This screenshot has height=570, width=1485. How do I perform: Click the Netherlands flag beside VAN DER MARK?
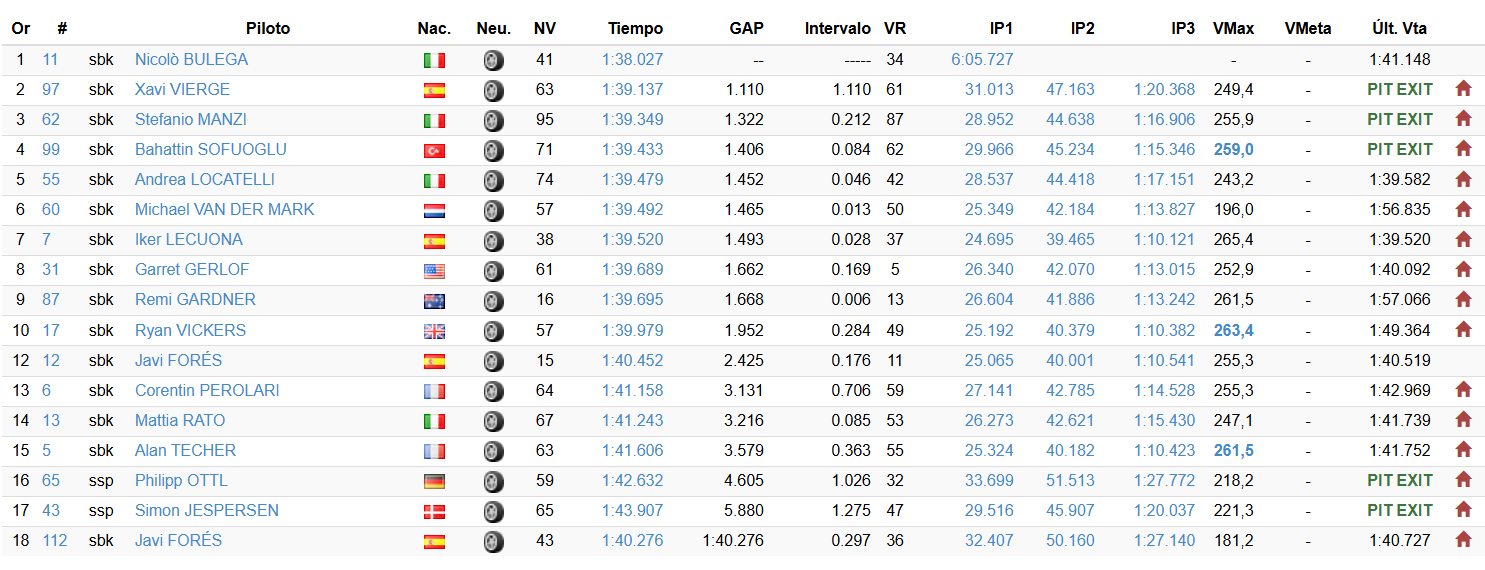[x=435, y=210]
